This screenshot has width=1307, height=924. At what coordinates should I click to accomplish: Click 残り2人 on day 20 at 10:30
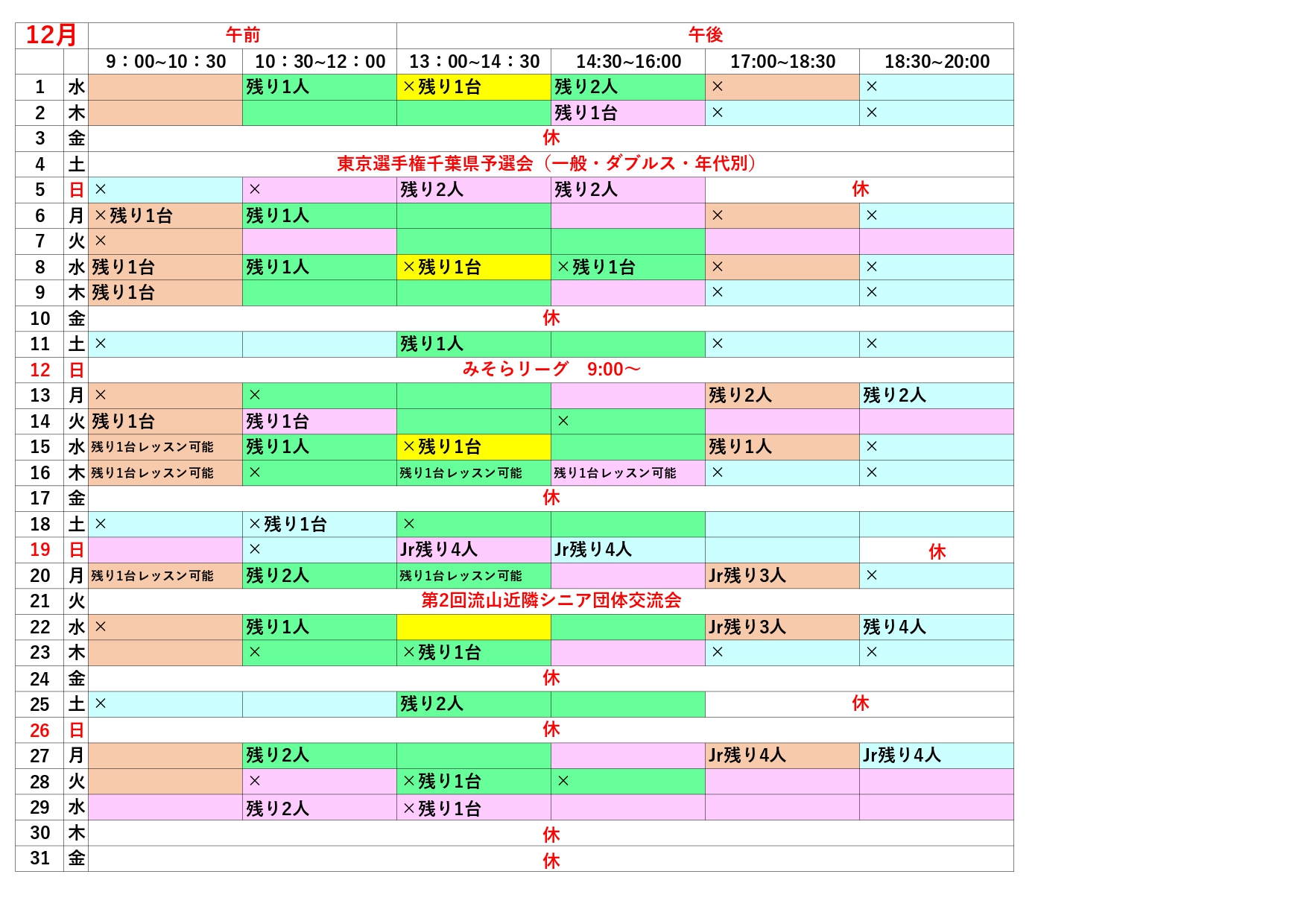point(278,576)
